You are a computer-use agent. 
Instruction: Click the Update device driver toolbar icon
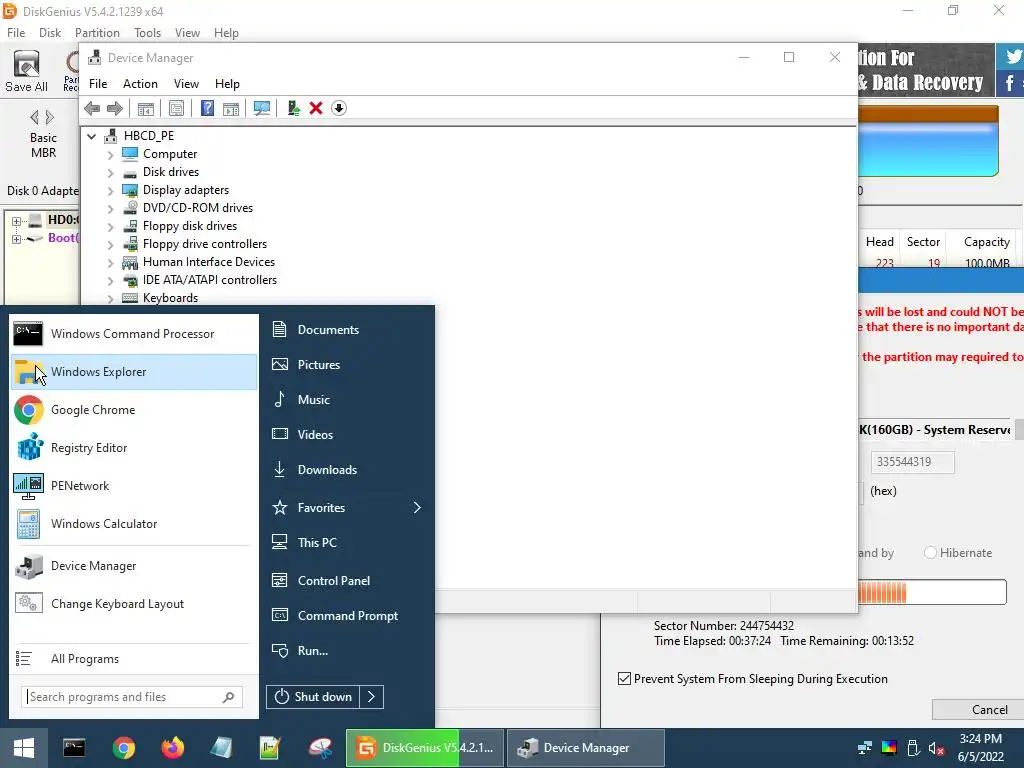(x=293, y=108)
